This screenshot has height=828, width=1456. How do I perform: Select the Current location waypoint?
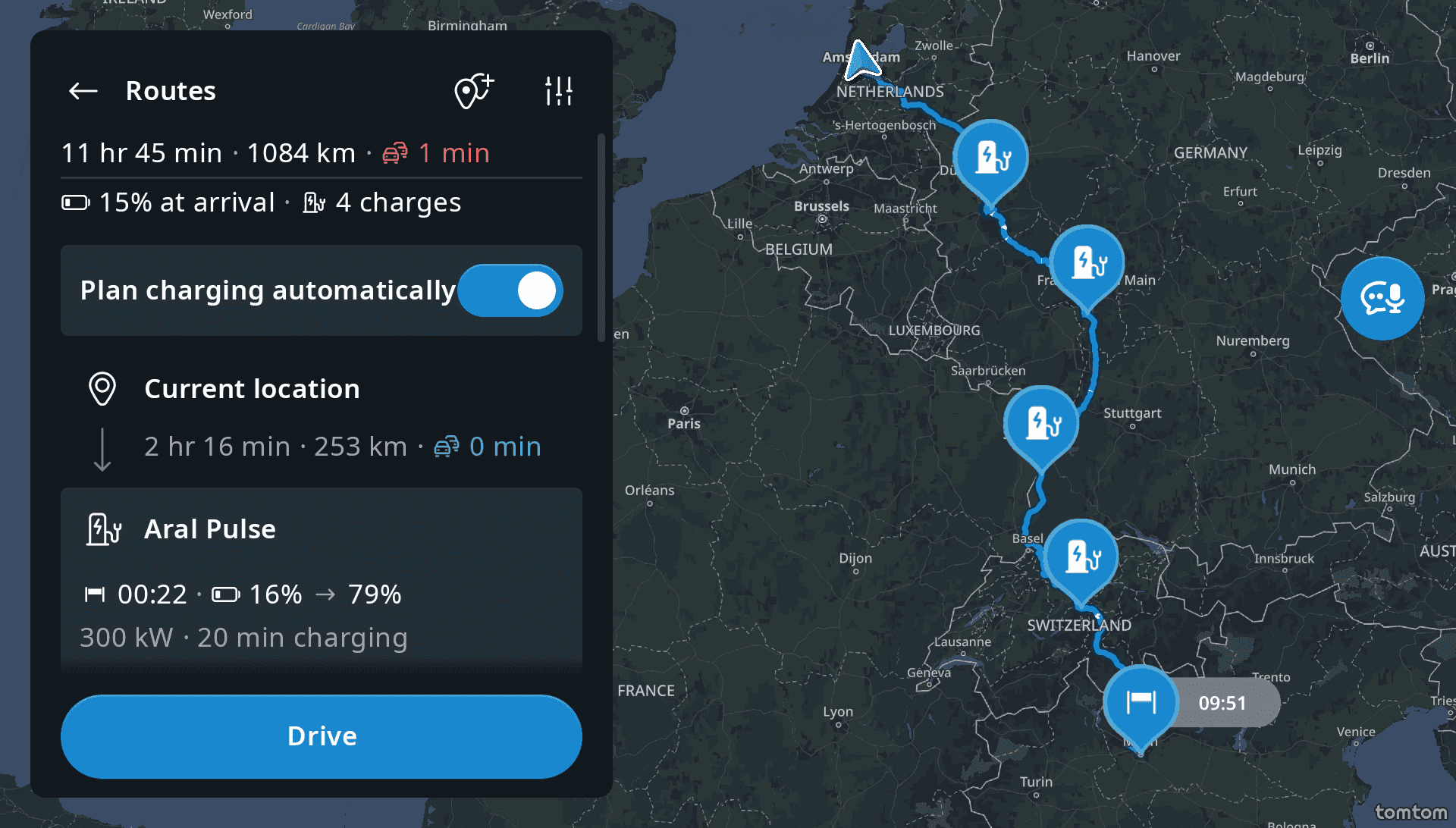(x=252, y=389)
